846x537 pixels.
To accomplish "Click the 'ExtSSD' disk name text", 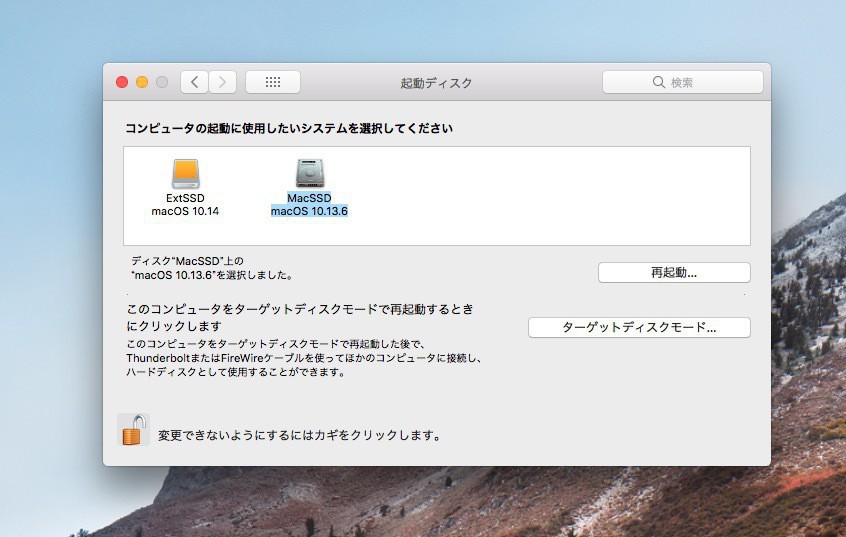I will pos(185,198).
